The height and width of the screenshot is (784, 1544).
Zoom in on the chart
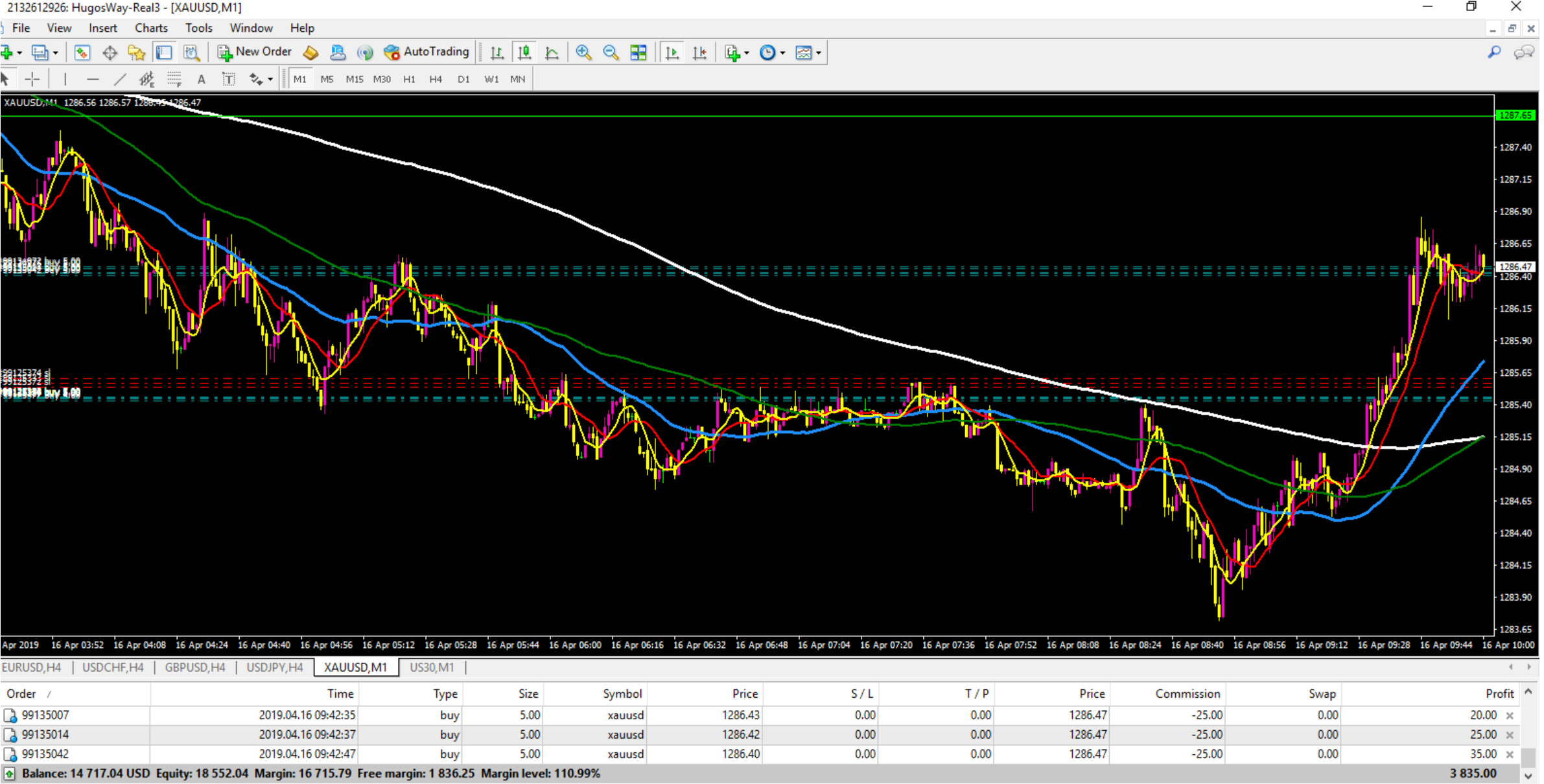point(583,52)
